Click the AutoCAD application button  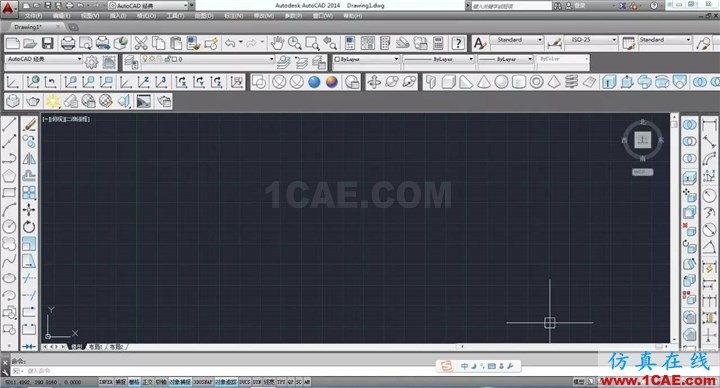tap(9, 8)
